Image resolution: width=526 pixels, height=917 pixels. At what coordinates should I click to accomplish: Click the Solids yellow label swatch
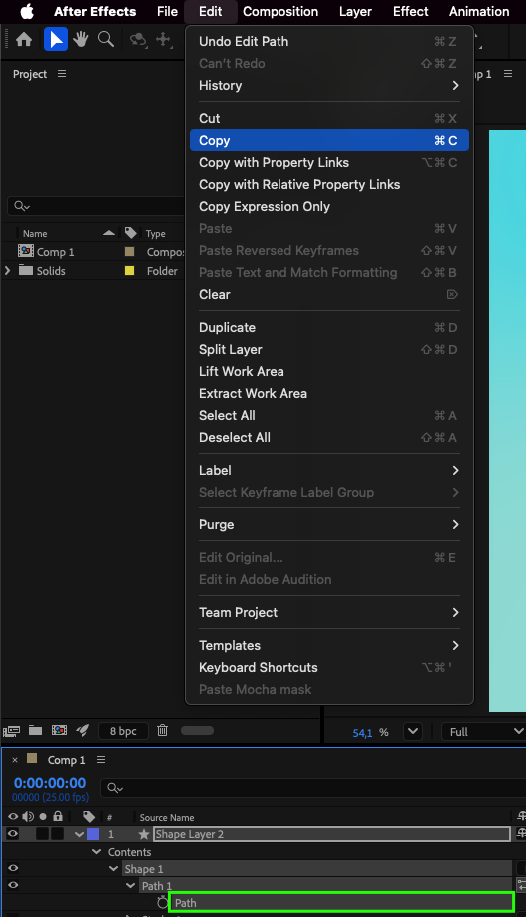point(130,270)
